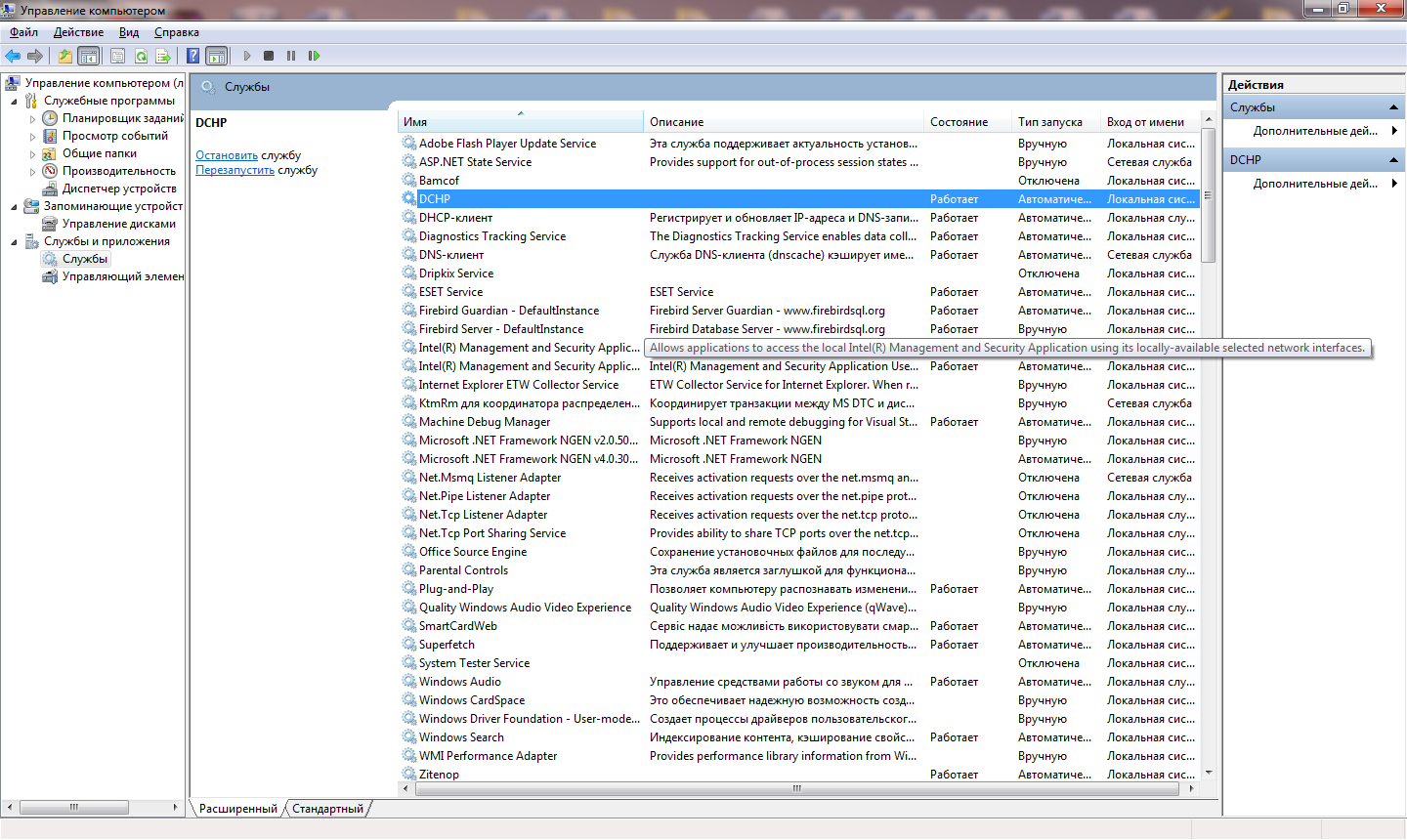Pause the service with the pause toolbar icon
Screen dimensions: 1407x840
(x=291, y=56)
